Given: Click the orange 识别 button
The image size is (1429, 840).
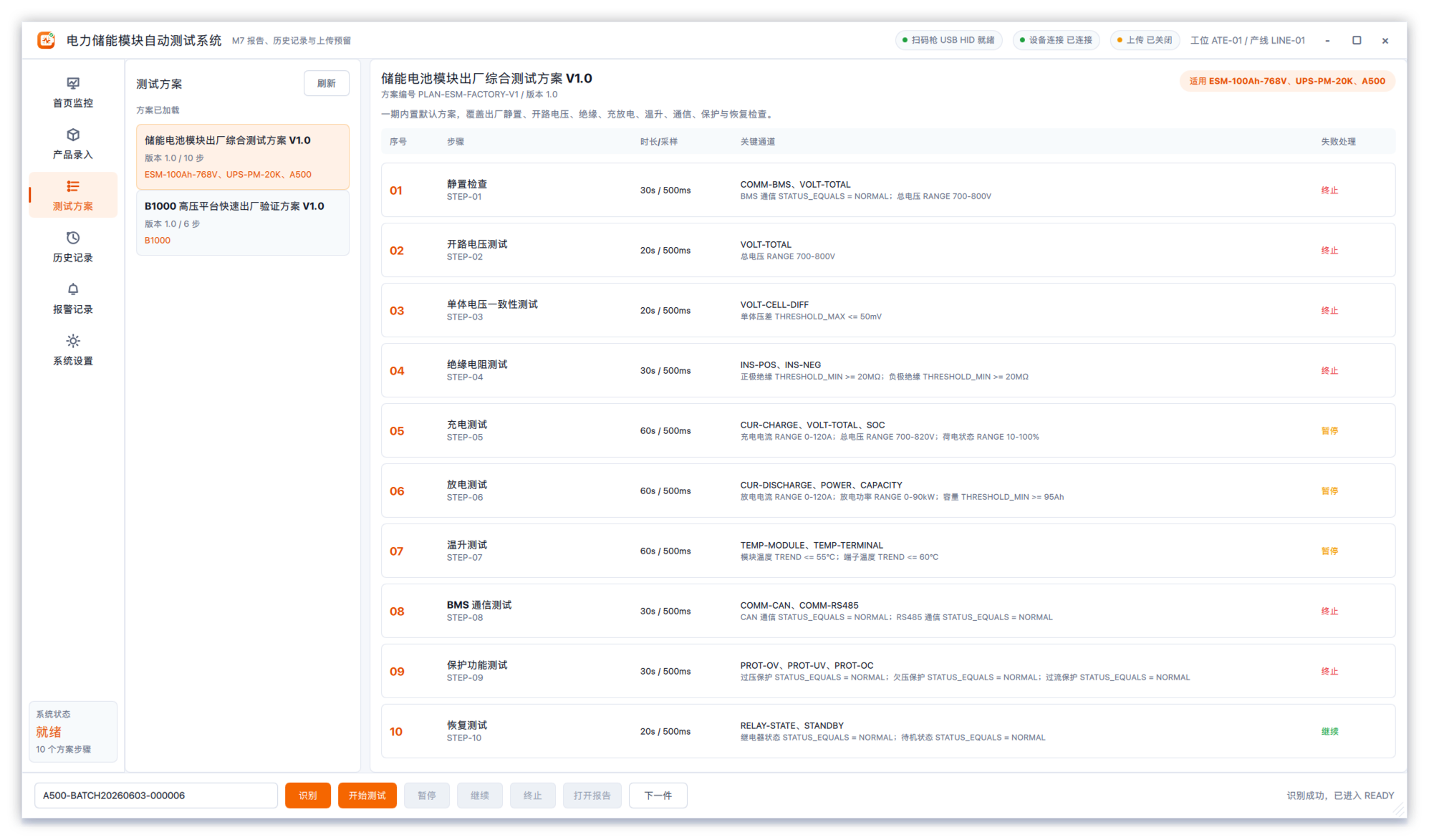Looking at the screenshot, I should 308,796.
